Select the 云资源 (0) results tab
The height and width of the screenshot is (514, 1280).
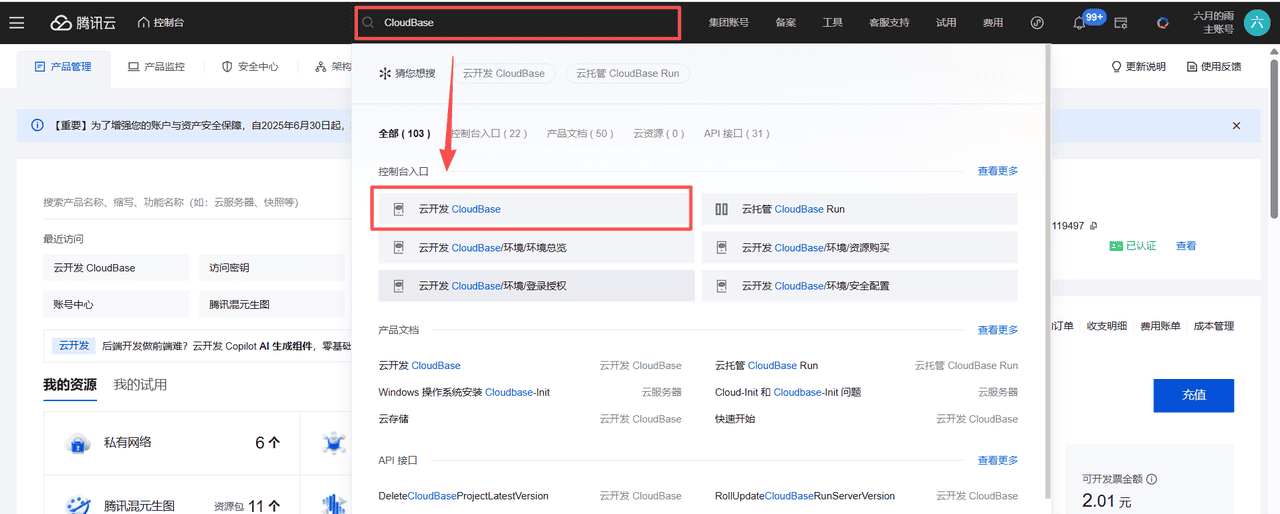click(x=658, y=133)
